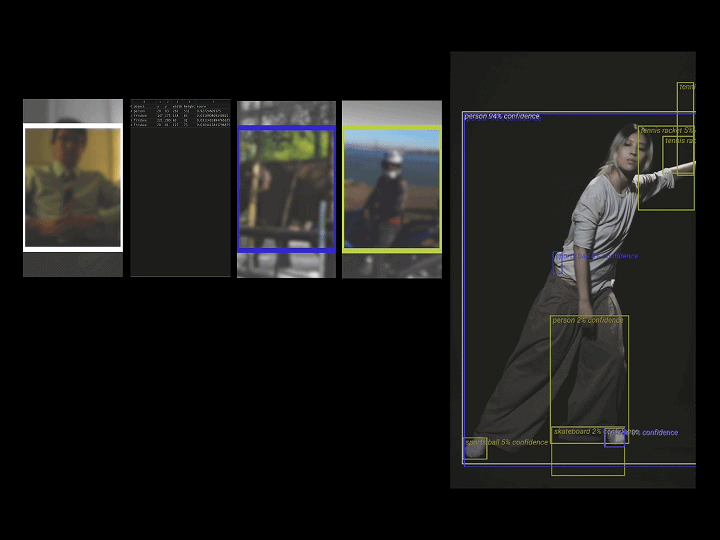Click the 'skateboard 2%' label near the shoe

coord(577,432)
